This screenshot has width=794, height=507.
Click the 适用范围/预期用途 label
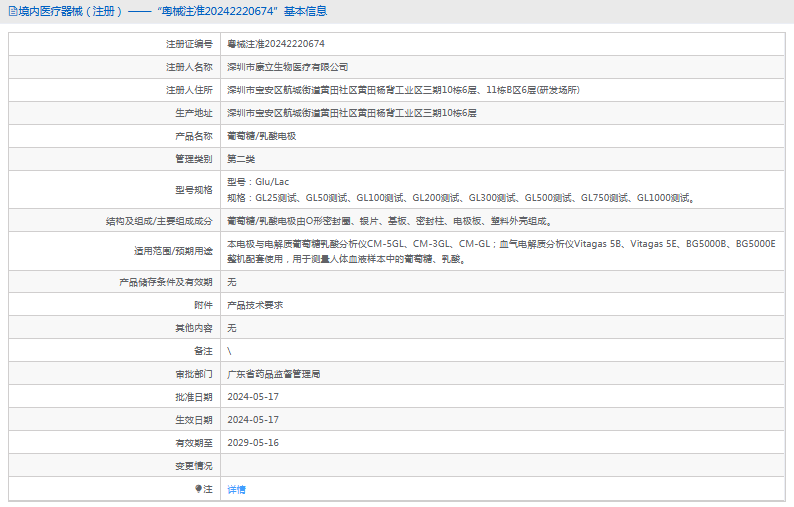[x=173, y=251]
